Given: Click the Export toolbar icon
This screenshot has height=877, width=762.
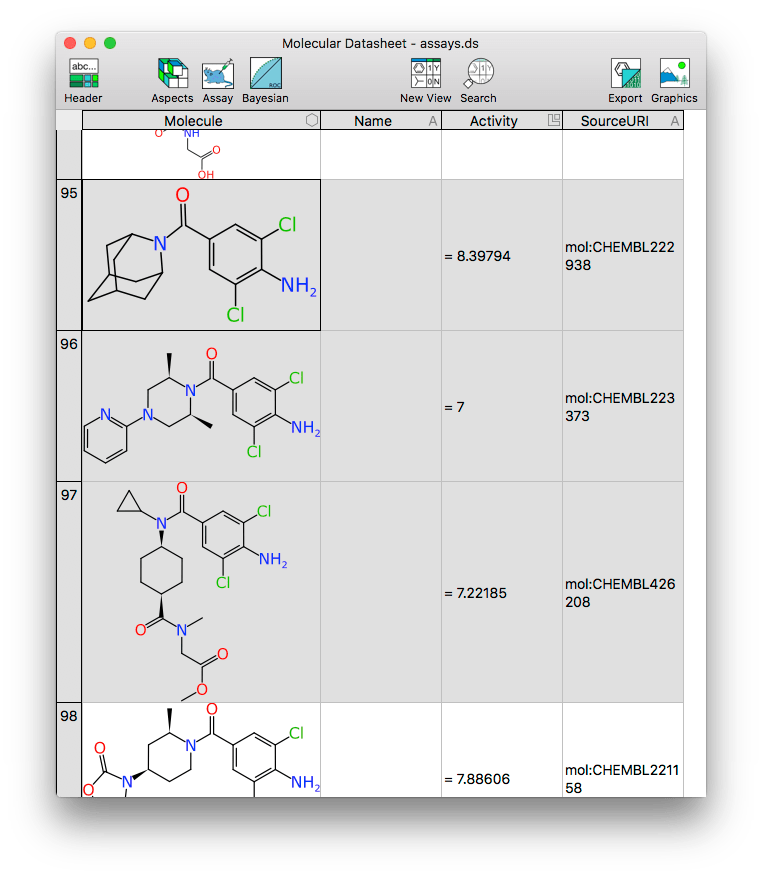Looking at the screenshot, I should [x=625, y=74].
